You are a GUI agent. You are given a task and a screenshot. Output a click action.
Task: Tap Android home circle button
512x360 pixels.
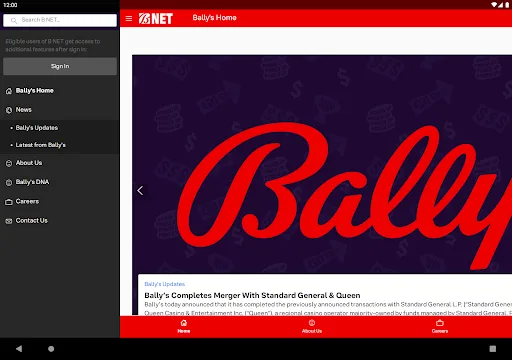pyautogui.click(x=51, y=349)
